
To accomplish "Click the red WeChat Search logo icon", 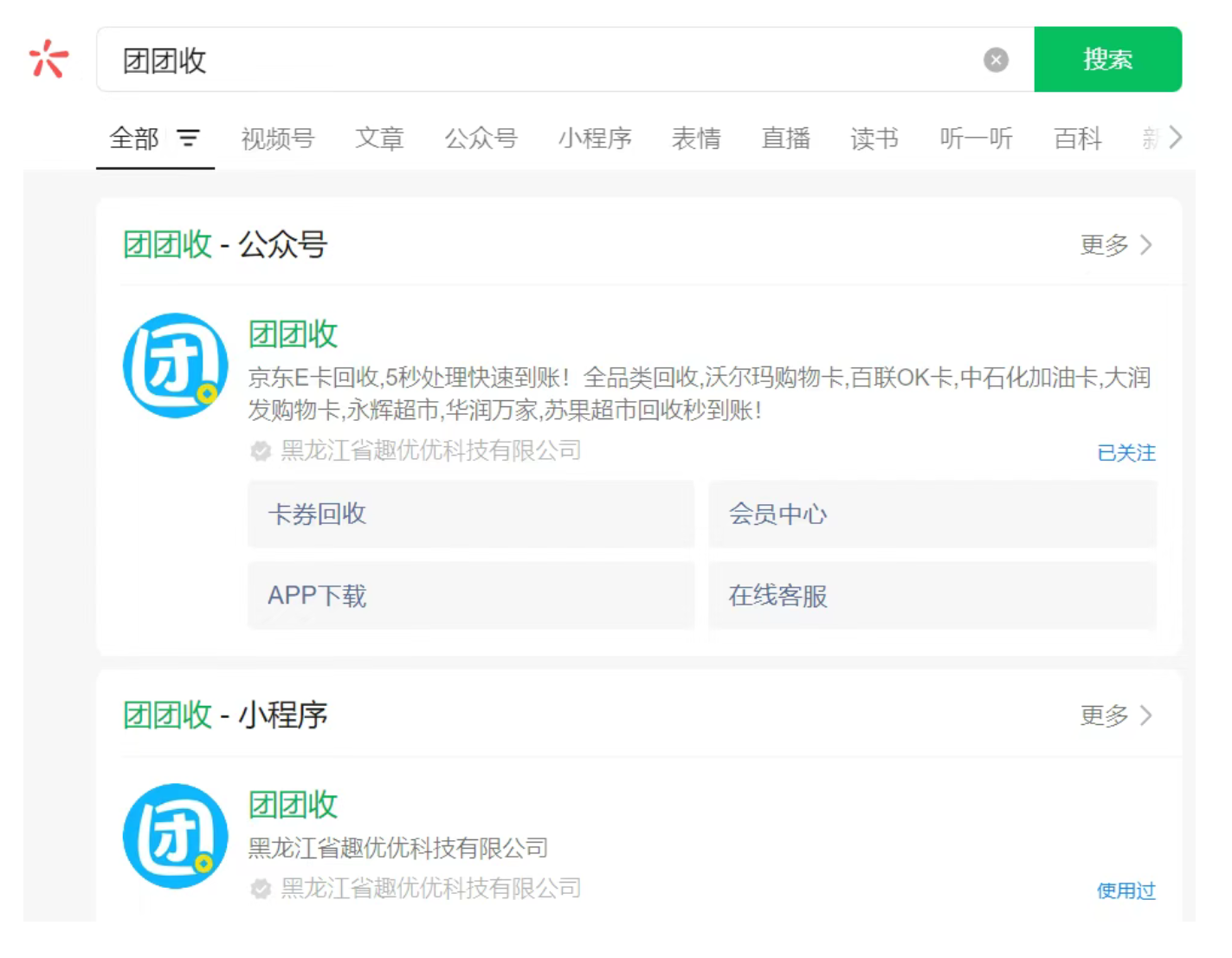I will [x=48, y=59].
